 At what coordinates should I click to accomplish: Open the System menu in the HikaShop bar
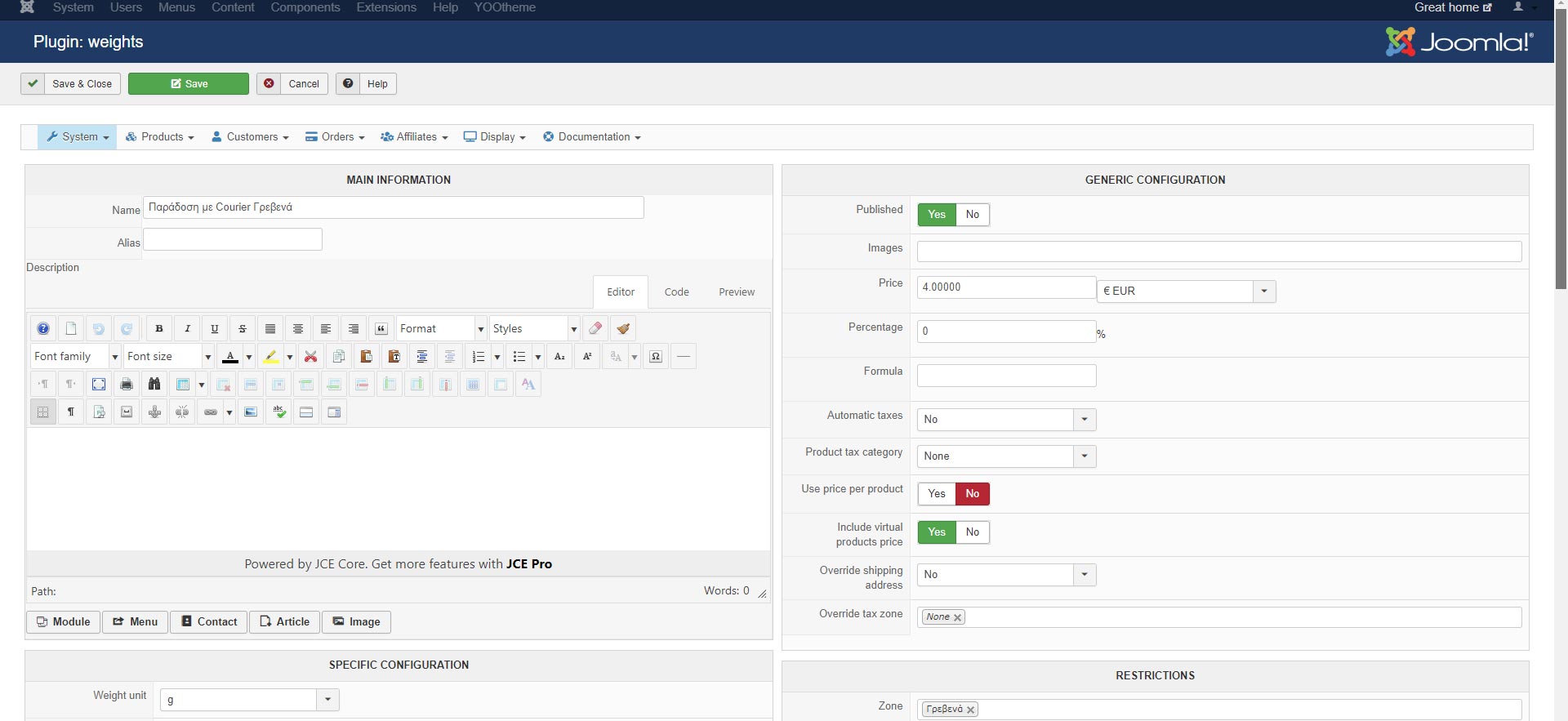78,137
